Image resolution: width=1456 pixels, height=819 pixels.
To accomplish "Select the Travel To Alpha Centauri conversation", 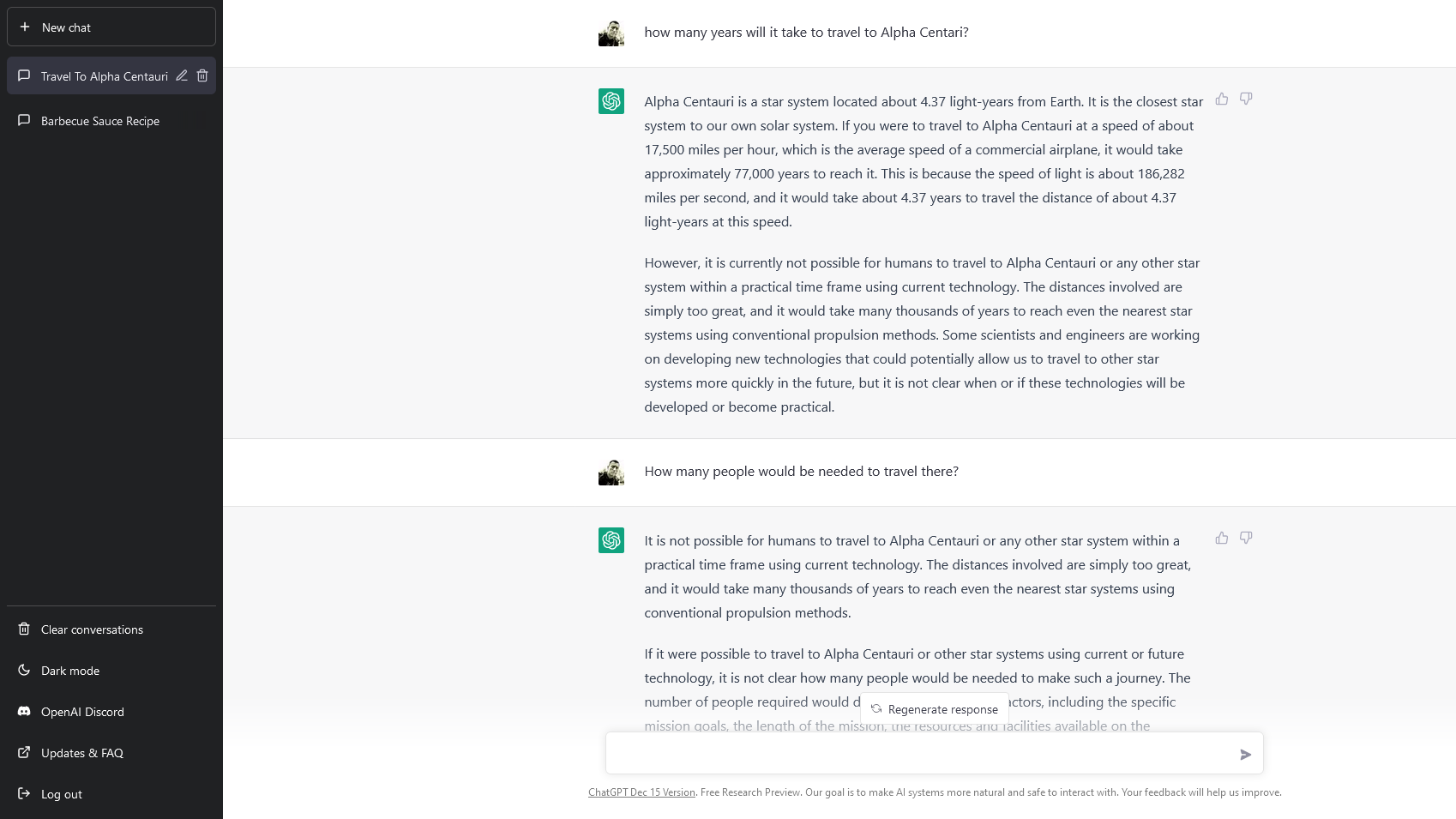I will pyautogui.click(x=104, y=75).
